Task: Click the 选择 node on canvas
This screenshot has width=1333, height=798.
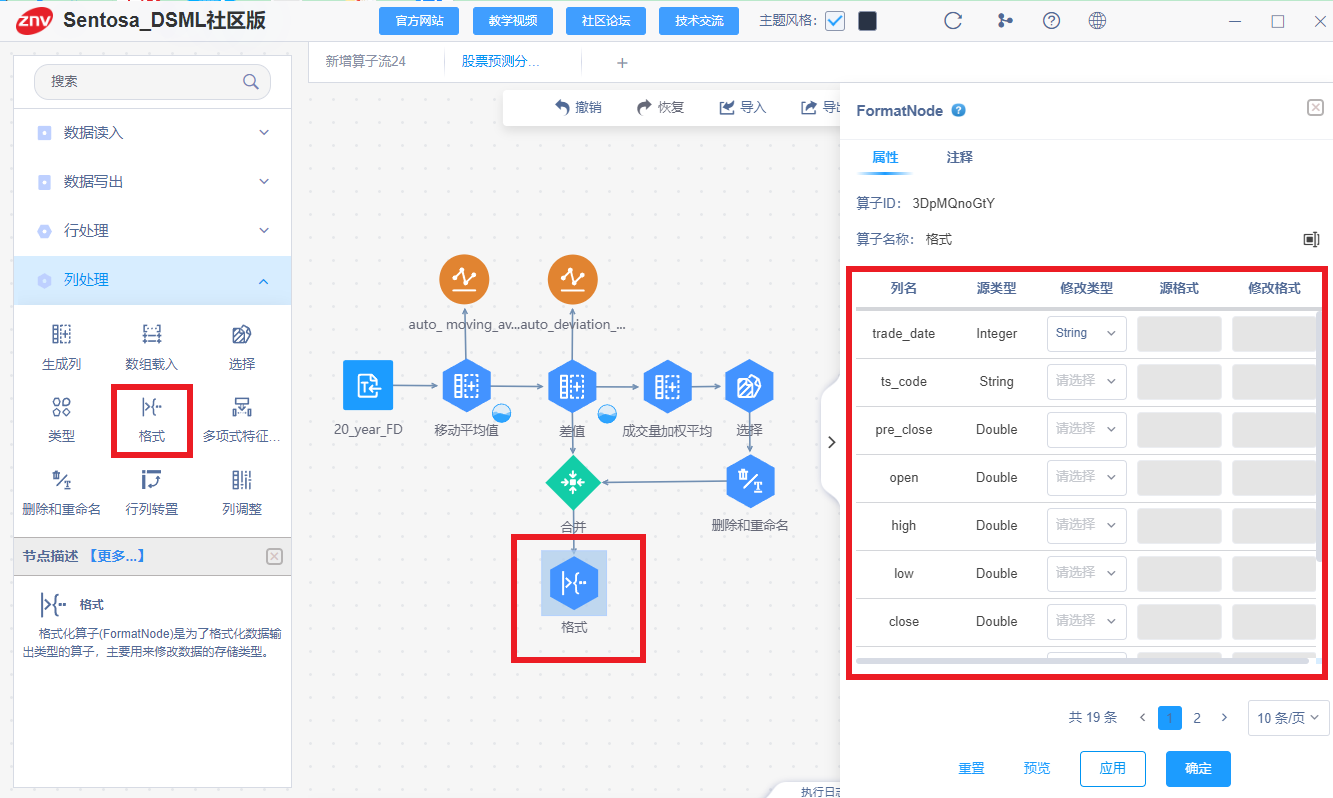Action: (x=749, y=385)
